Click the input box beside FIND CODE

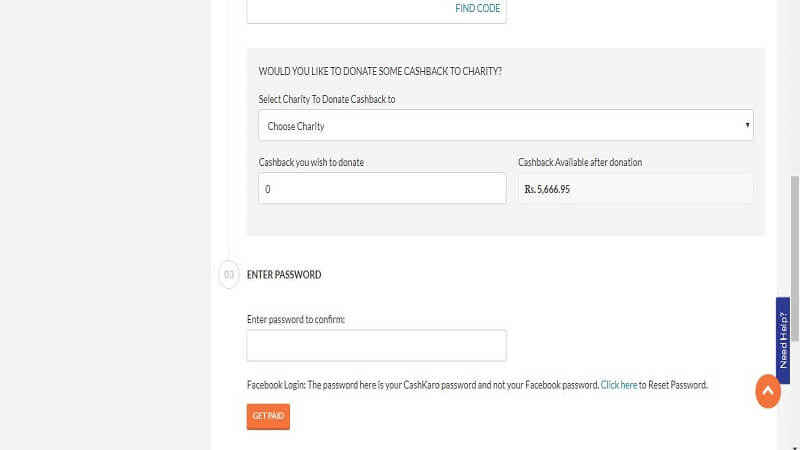pos(350,9)
